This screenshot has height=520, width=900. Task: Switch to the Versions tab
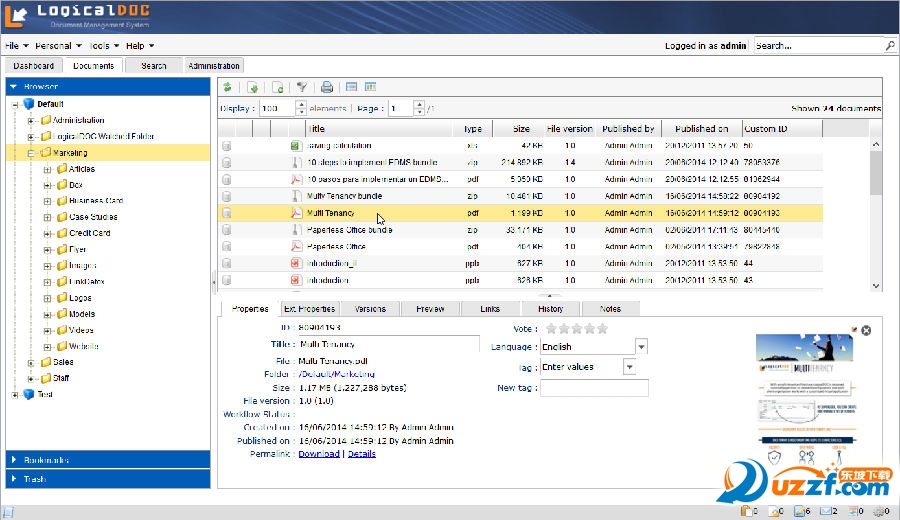(x=369, y=309)
